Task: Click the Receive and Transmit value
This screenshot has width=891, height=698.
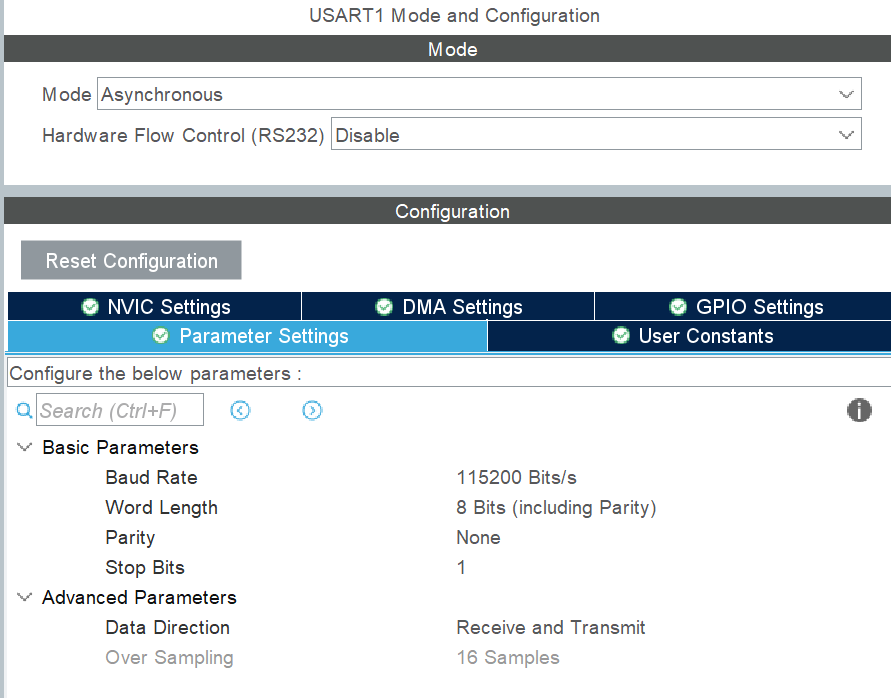Action: [551, 628]
